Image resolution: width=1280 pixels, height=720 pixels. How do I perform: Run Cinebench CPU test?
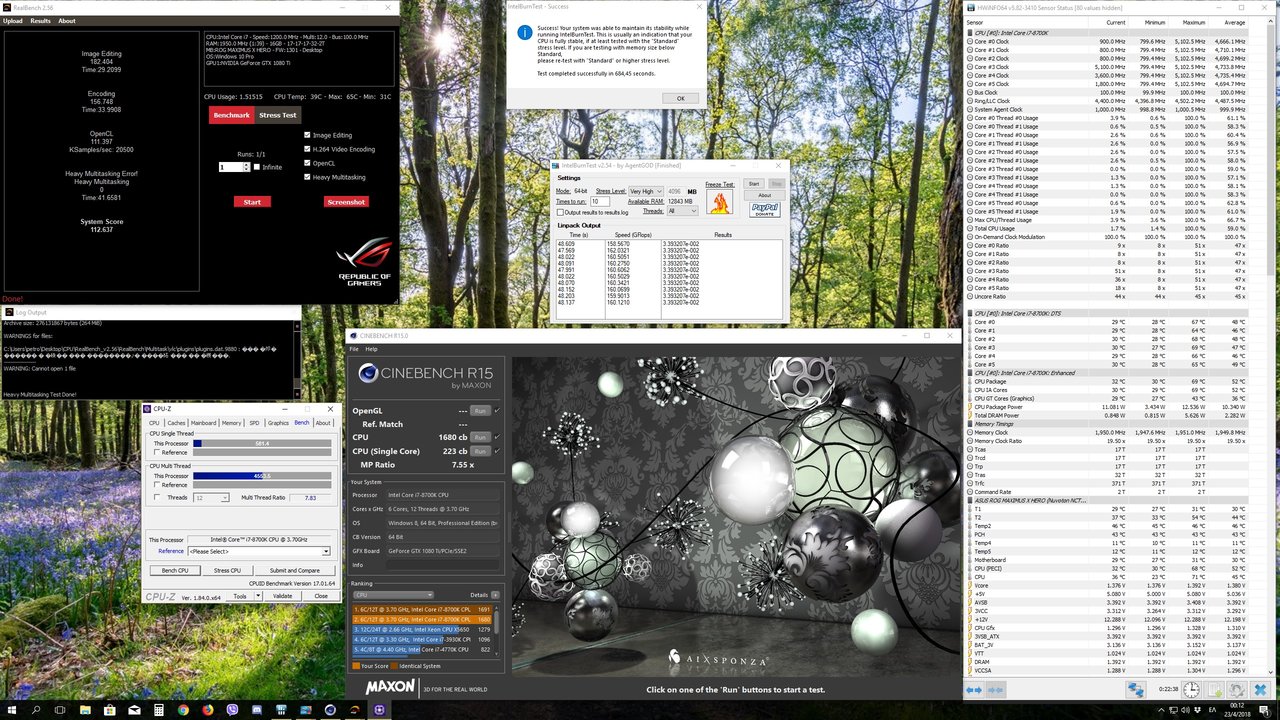(x=480, y=437)
